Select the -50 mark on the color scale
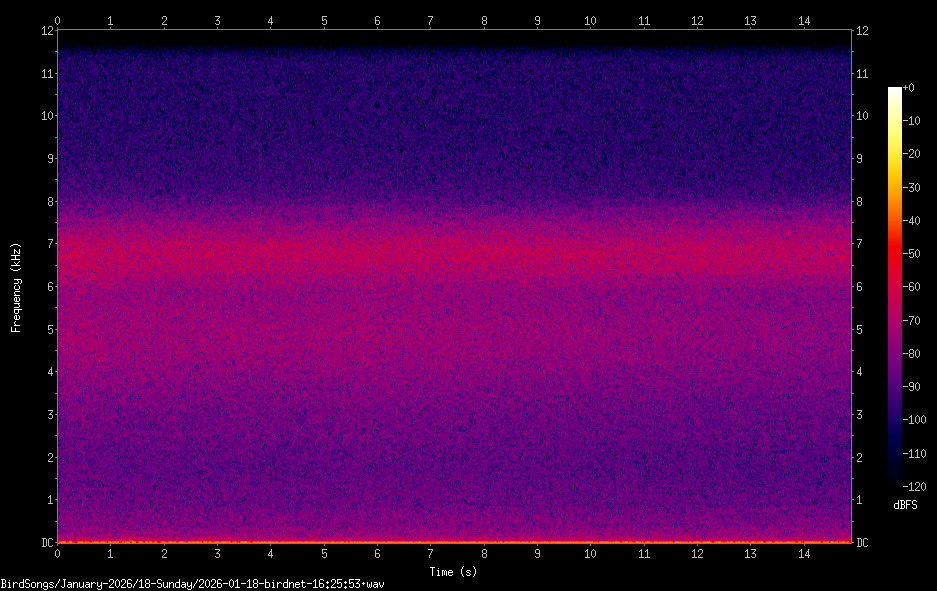 point(911,254)
